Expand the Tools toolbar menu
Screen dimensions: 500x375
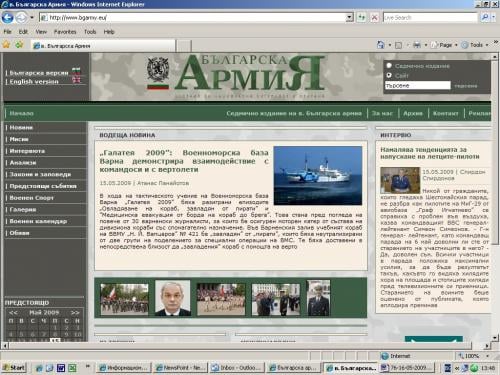(475, 45)
